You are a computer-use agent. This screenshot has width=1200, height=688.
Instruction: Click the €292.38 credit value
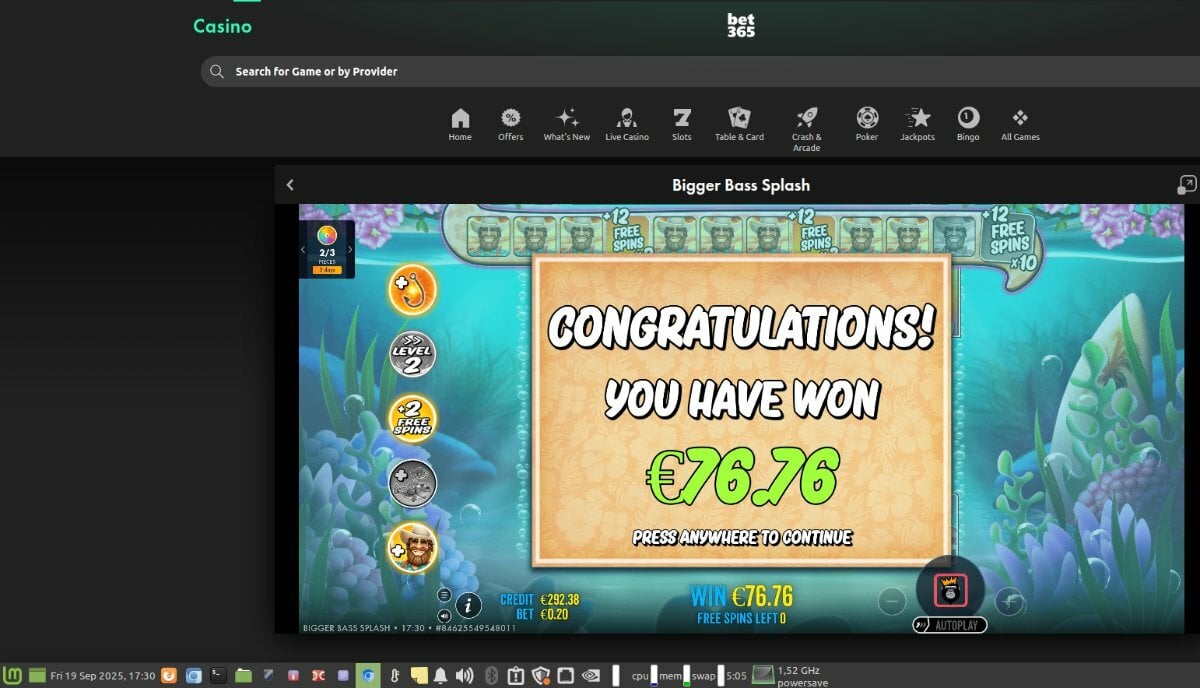pos(560,600)
